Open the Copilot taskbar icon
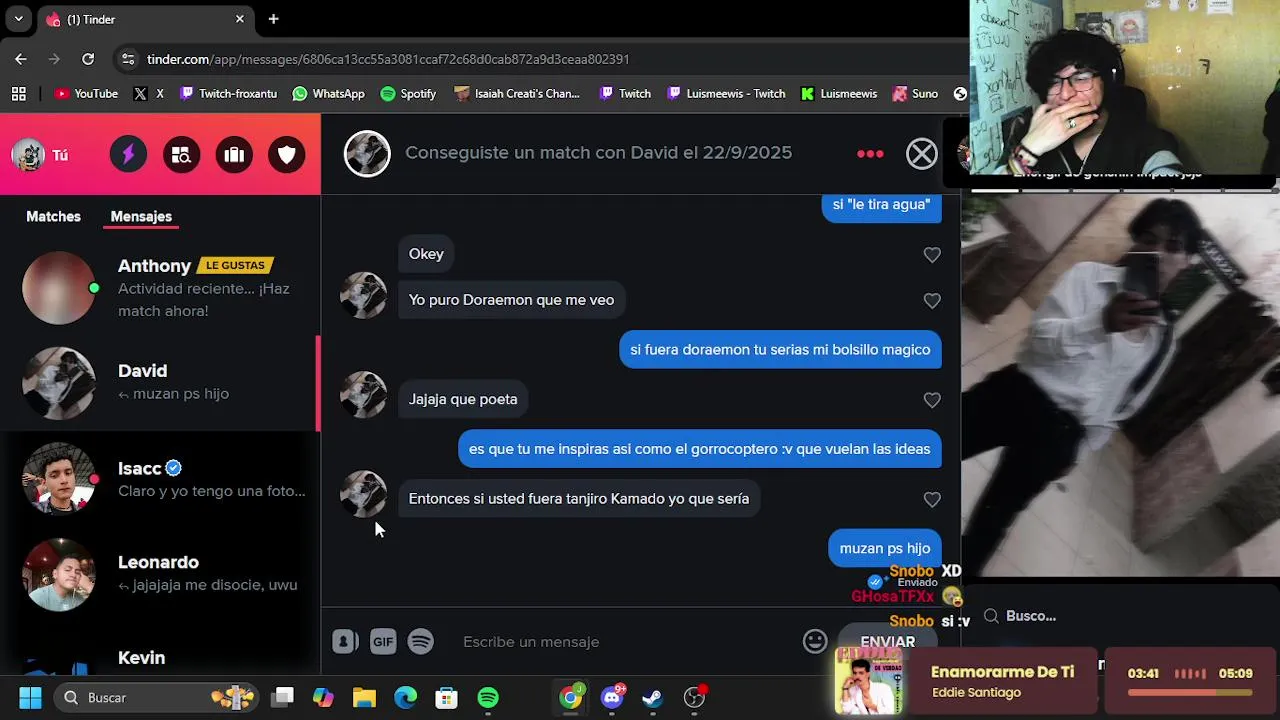Image resolution: width=1280 pixels, height=720 pixels. (x=323, y=698)
